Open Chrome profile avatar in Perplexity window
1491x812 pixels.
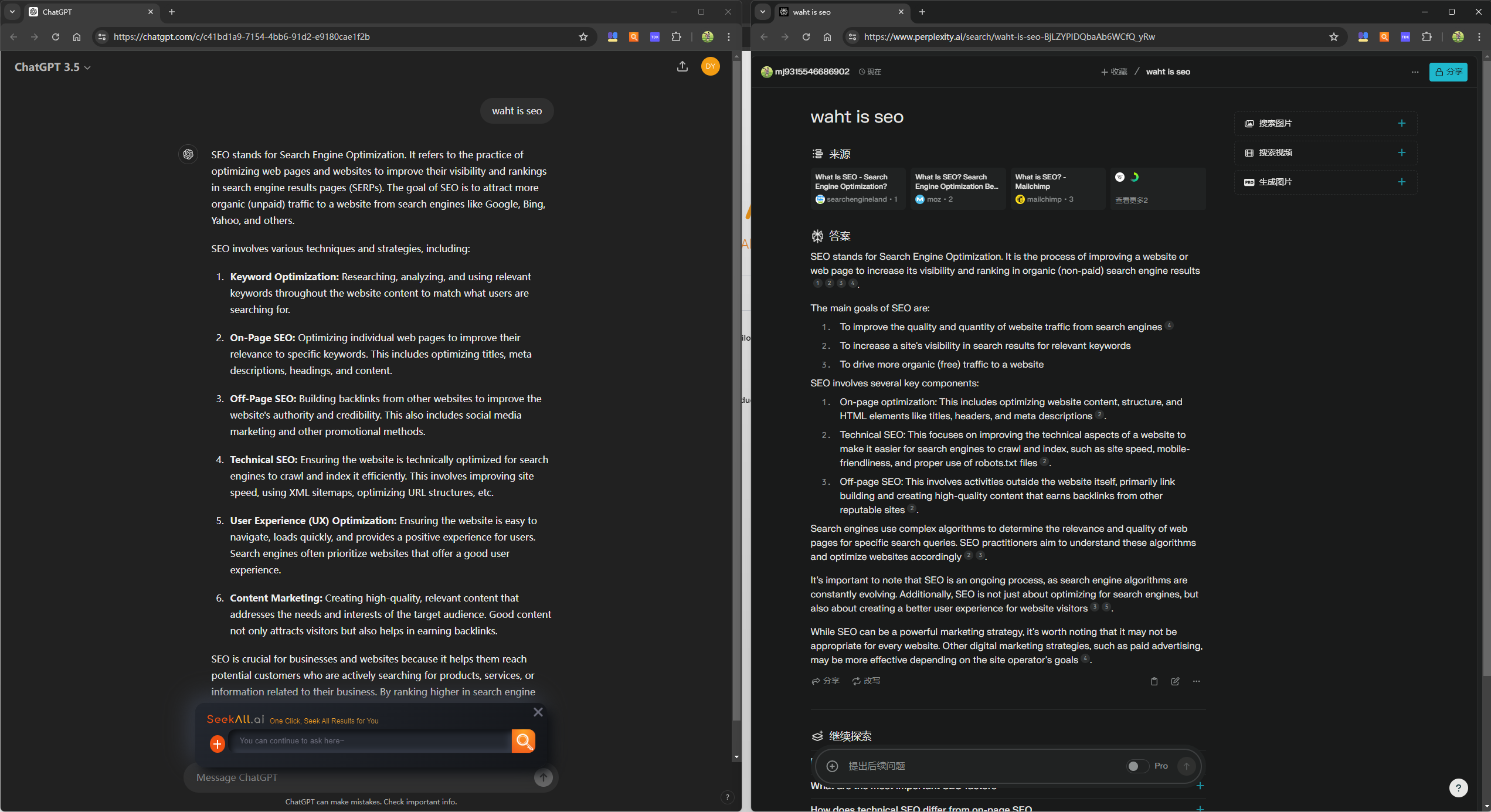point(1458,37)
